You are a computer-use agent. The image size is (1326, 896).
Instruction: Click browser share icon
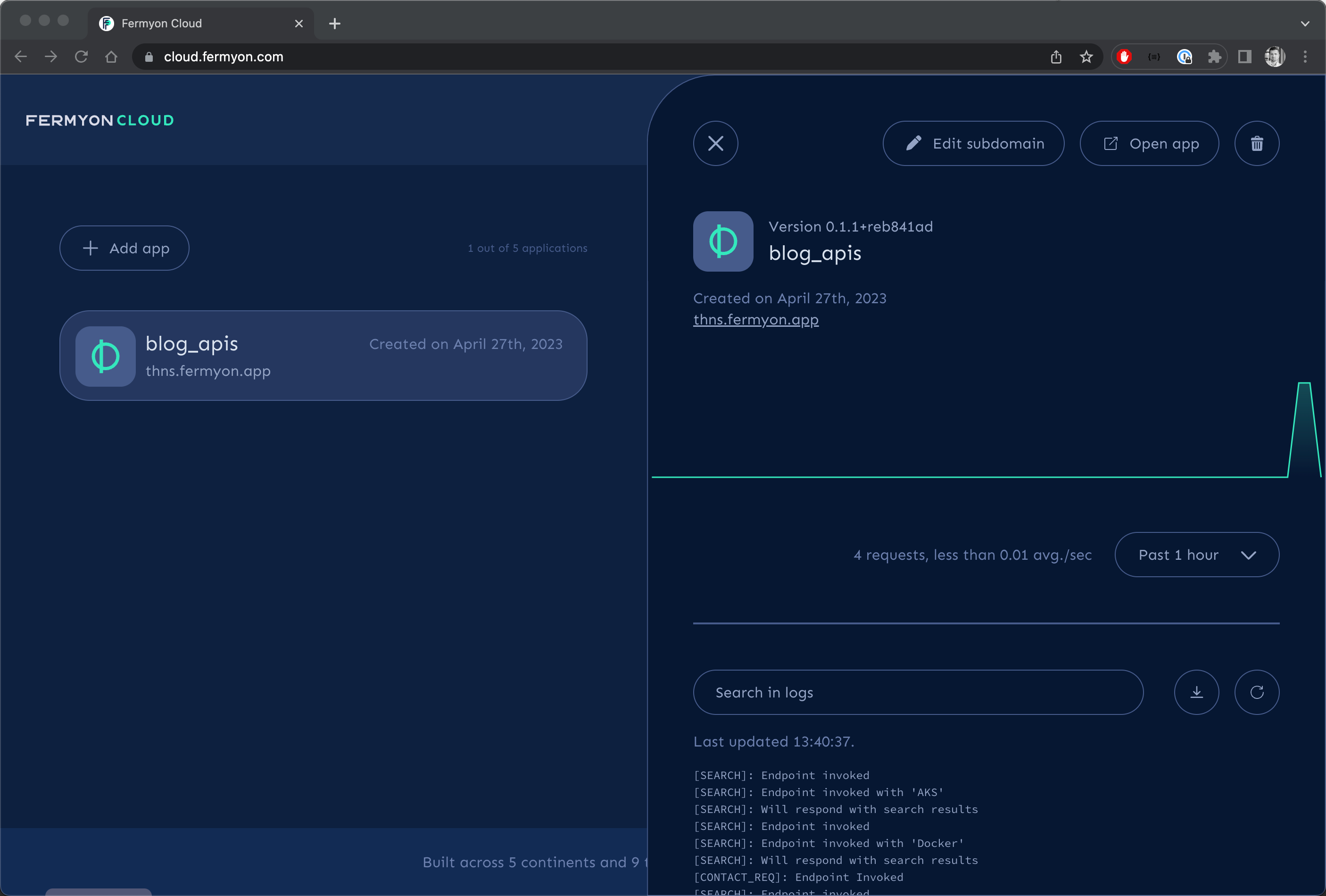point(1055,57)
